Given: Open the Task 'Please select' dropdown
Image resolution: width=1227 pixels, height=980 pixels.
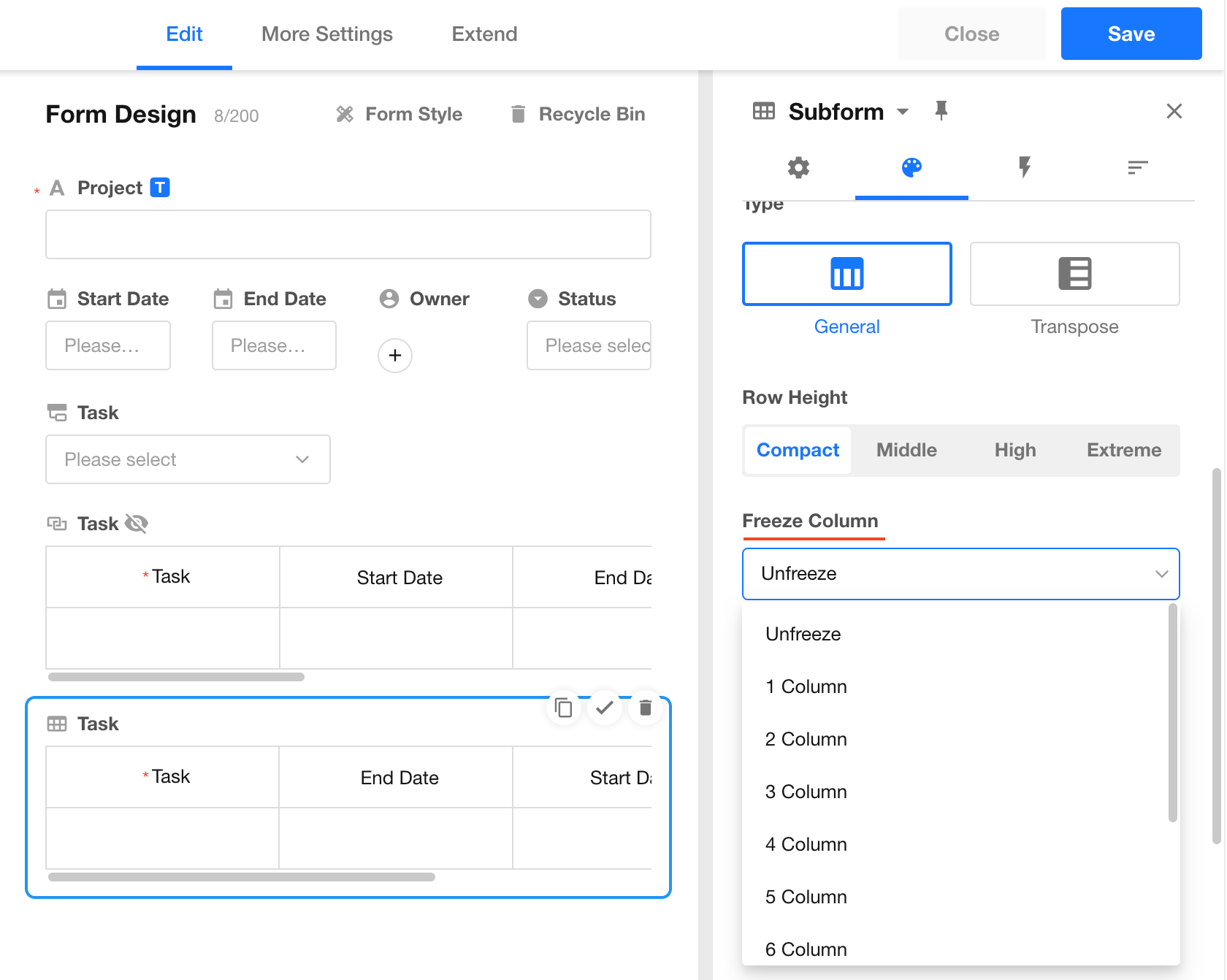Looking at the screenshot, I should click(188, 459).
